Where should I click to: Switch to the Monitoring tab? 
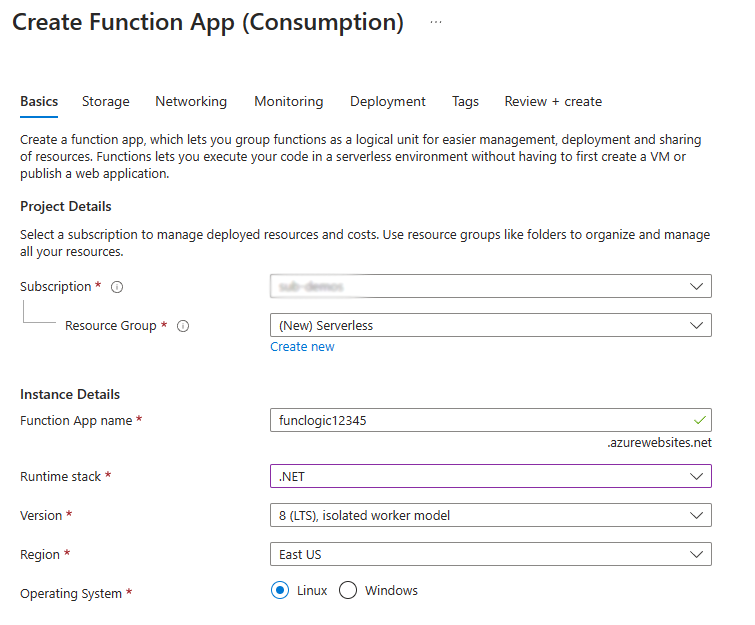pos(289,102)
